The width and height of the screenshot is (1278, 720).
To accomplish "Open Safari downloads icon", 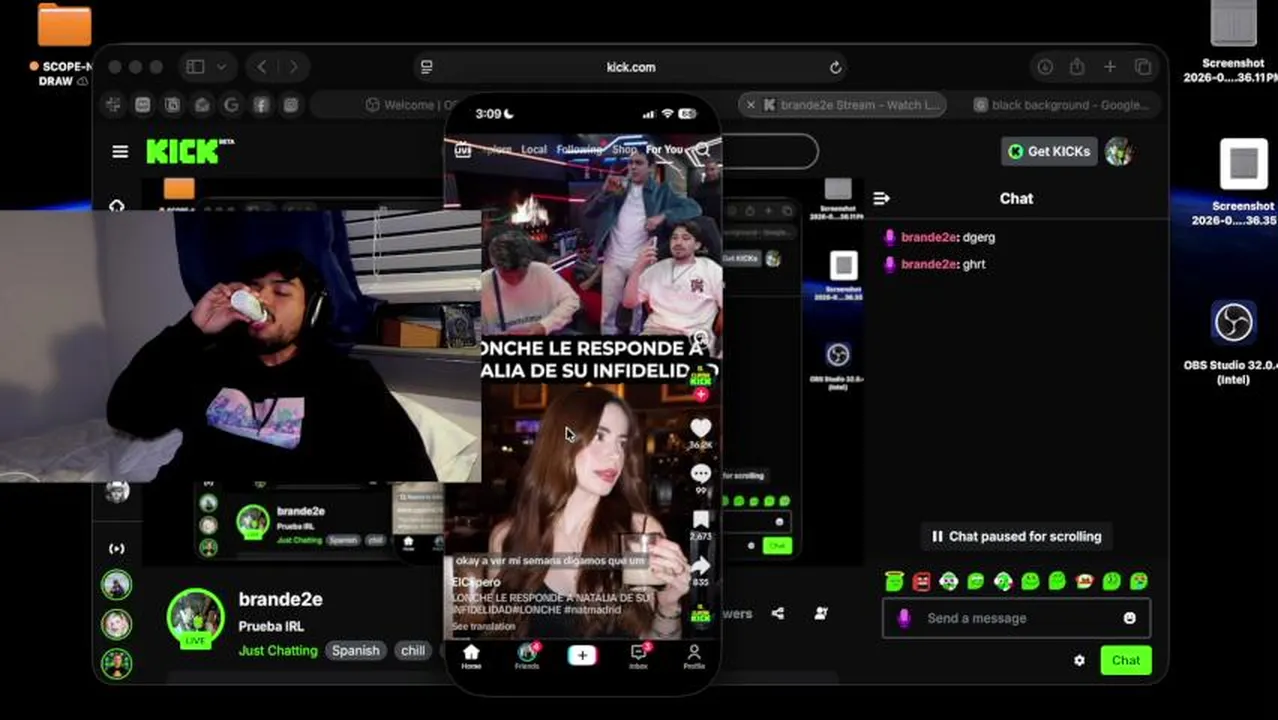I will click(x=1045, y=67).
